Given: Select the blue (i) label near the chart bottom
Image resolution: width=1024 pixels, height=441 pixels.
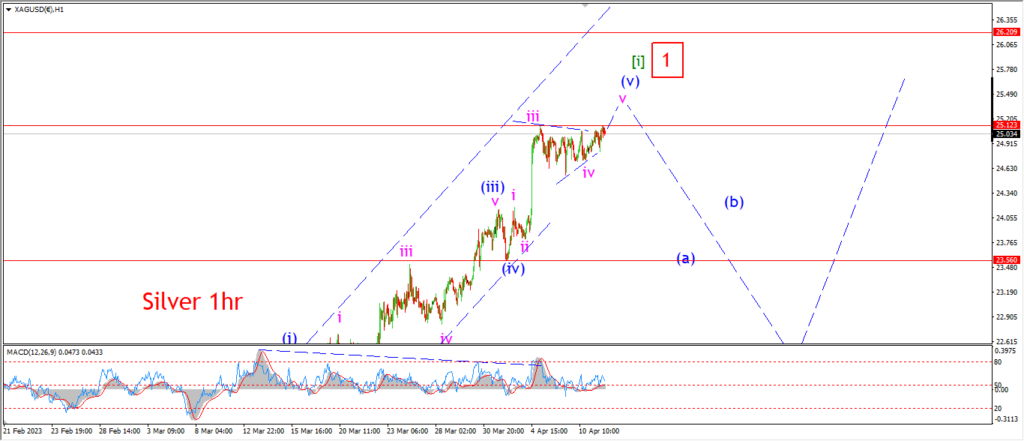Looking at the screenshot, I should 290,338.
